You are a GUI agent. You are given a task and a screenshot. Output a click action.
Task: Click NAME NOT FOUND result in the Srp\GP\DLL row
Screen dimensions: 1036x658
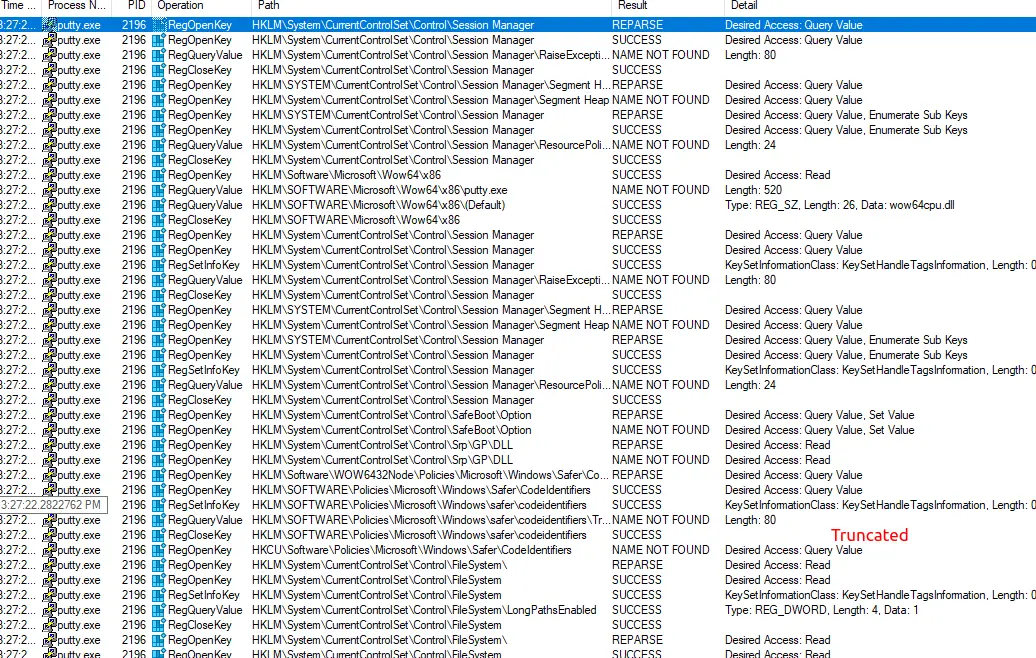tap(661, 460)
